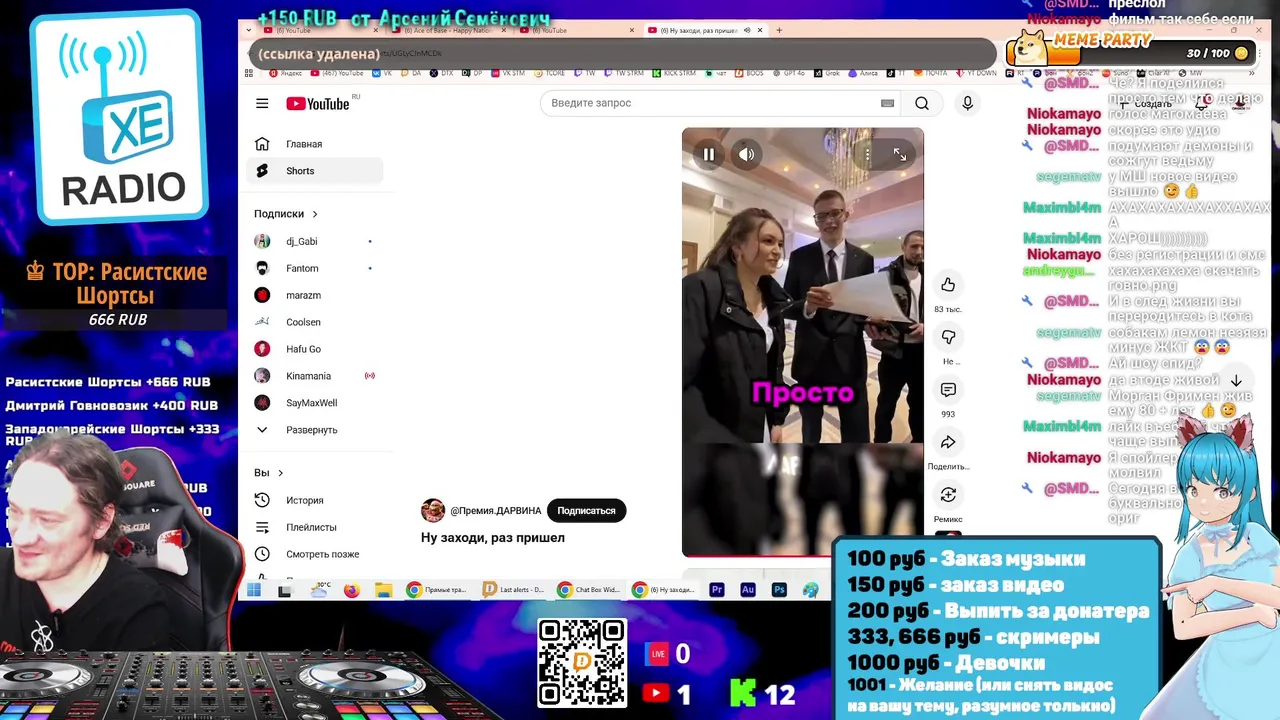Open the dj_Gabi subscription channel
The height and width of the screenshot is (720, 1280).
315,241
